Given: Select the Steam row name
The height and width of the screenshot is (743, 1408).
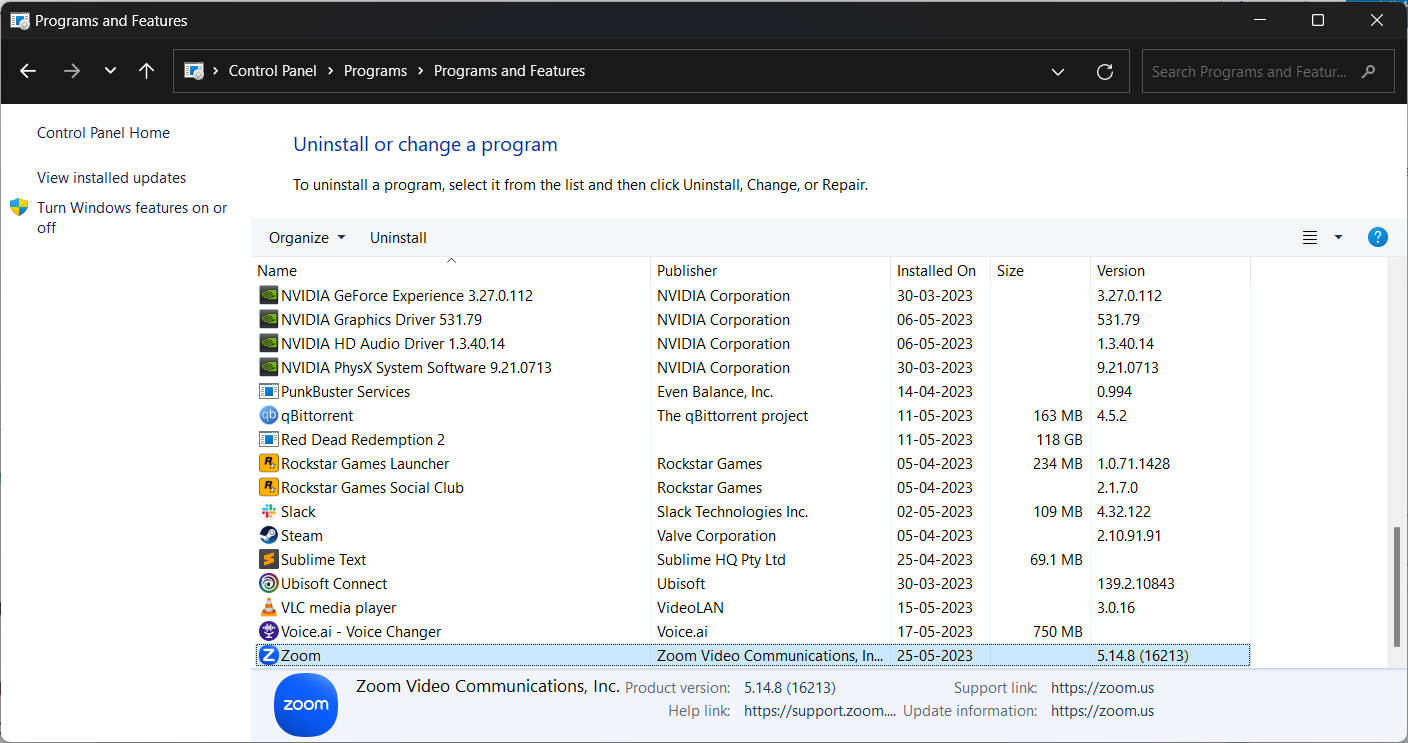Looking at the screenshot, I should pyautogui.click(x=302, y=536).
